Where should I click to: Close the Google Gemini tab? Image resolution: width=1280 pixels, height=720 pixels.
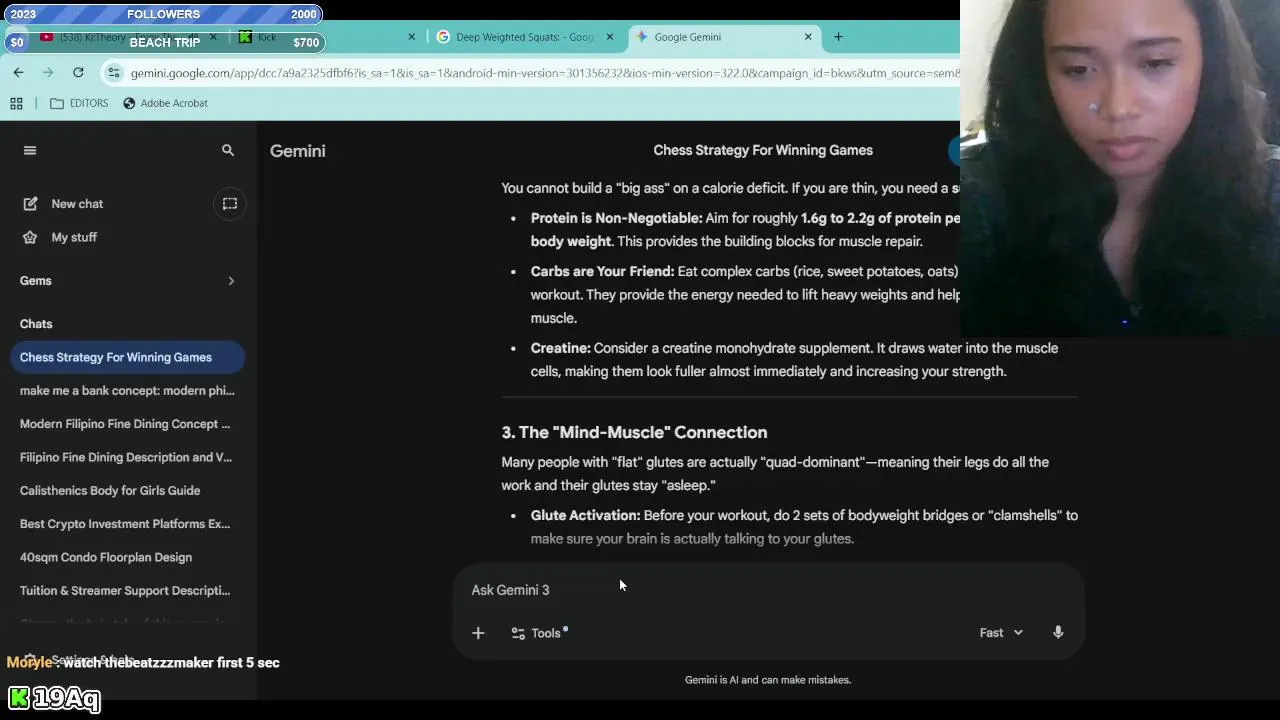click(808, 37)
